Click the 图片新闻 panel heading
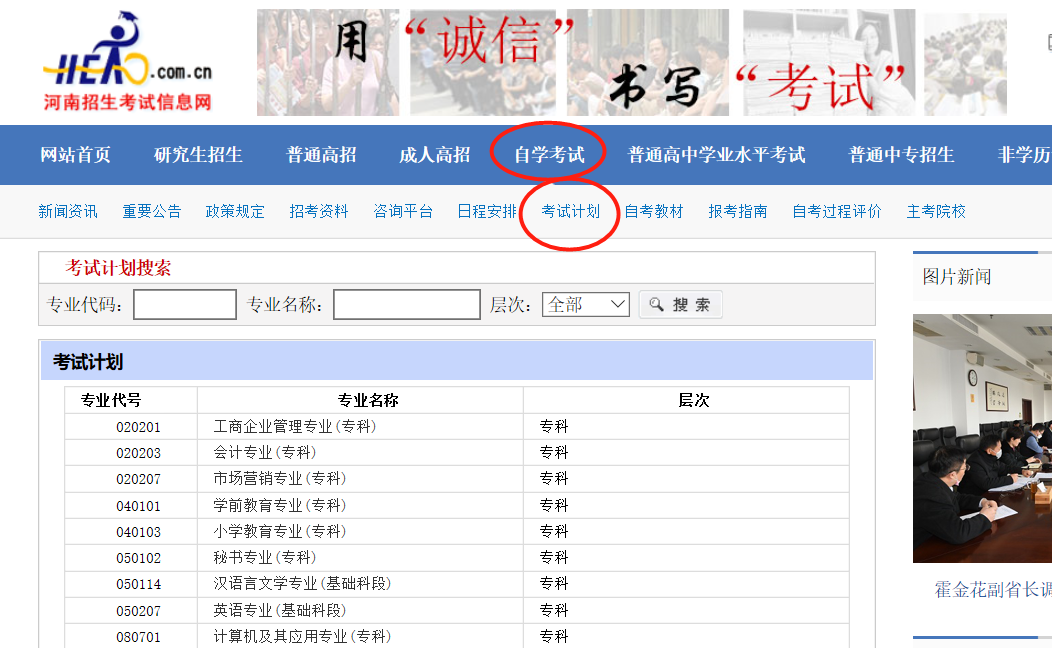Screen dimensions: 1052x648 tap(957, 277)
